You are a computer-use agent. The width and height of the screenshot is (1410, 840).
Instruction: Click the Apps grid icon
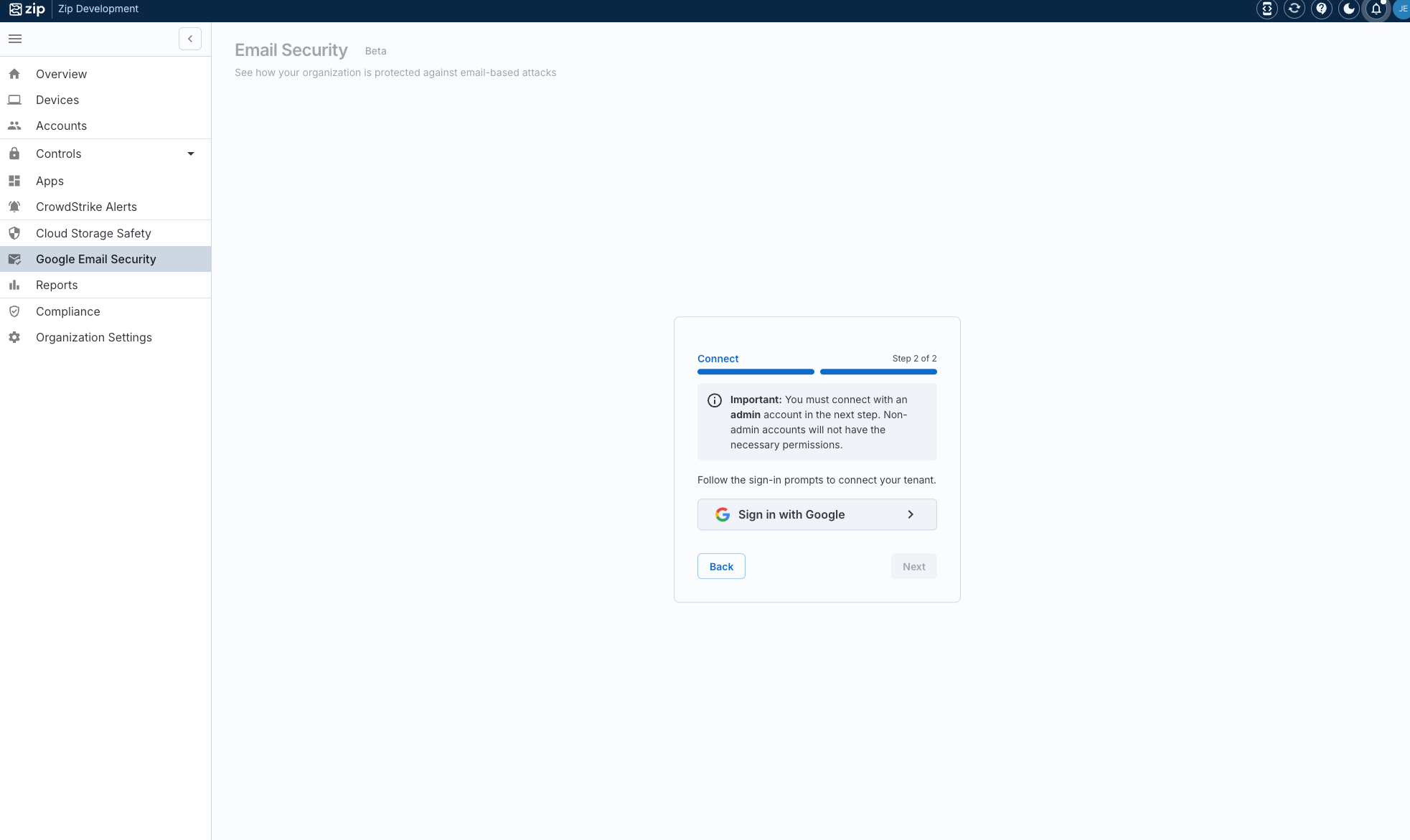click(14, 181)
